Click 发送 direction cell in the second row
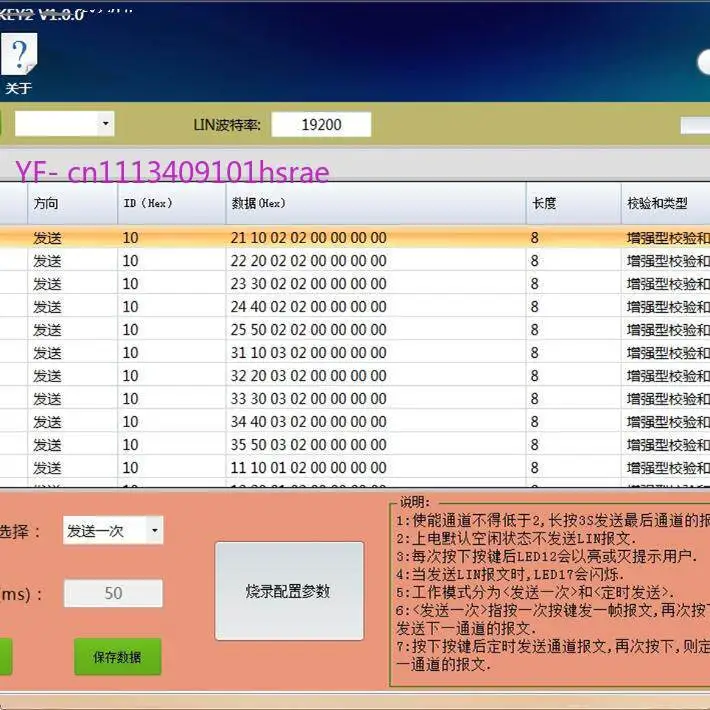Screen dimensions: 710x710 point(72,261)
